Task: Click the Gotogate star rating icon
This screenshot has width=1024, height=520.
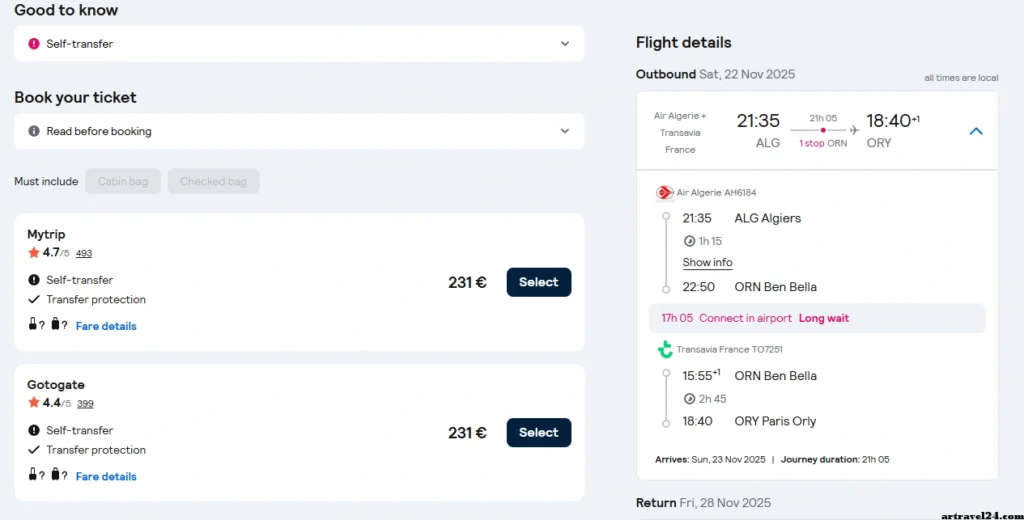Action: [34, 403]
